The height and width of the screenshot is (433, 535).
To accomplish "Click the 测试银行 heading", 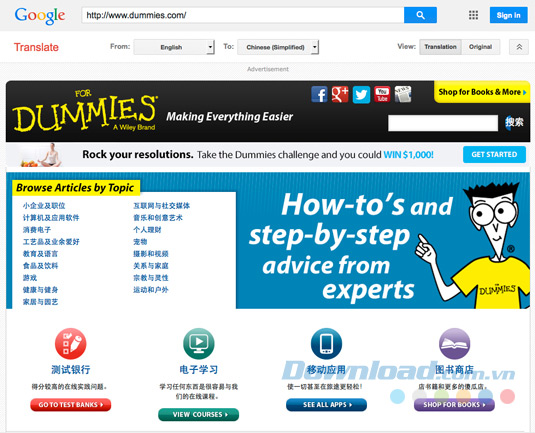I will (71, 370).
